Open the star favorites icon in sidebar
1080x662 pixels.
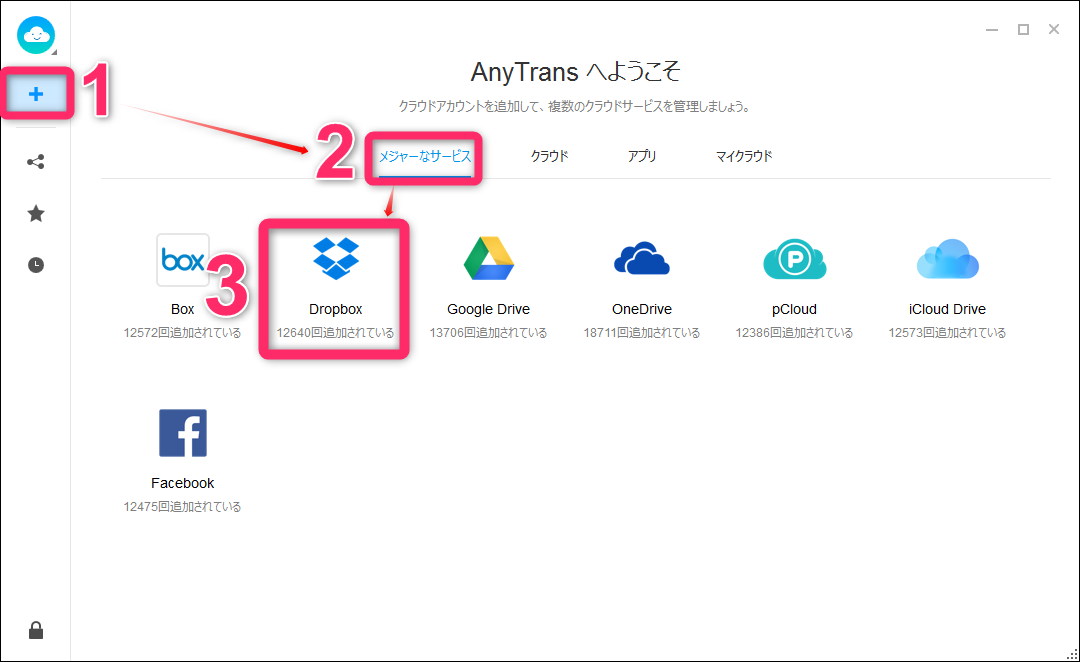point(36,214)
